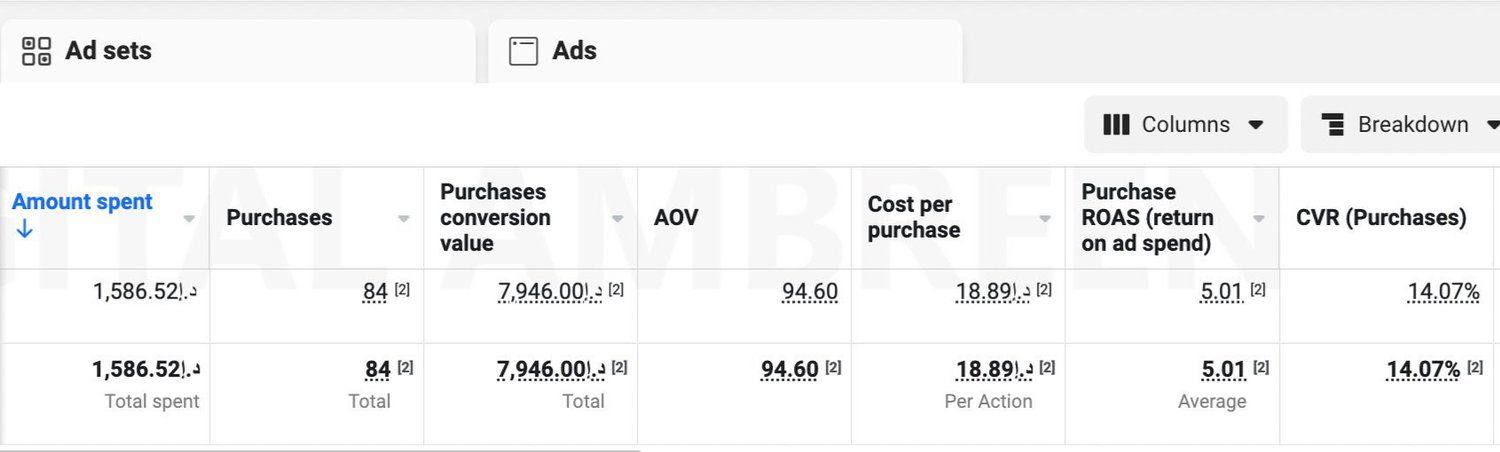1500x452 pixels.
Task: Open the Columns dropdown
Action: [x=1185, y=125]
